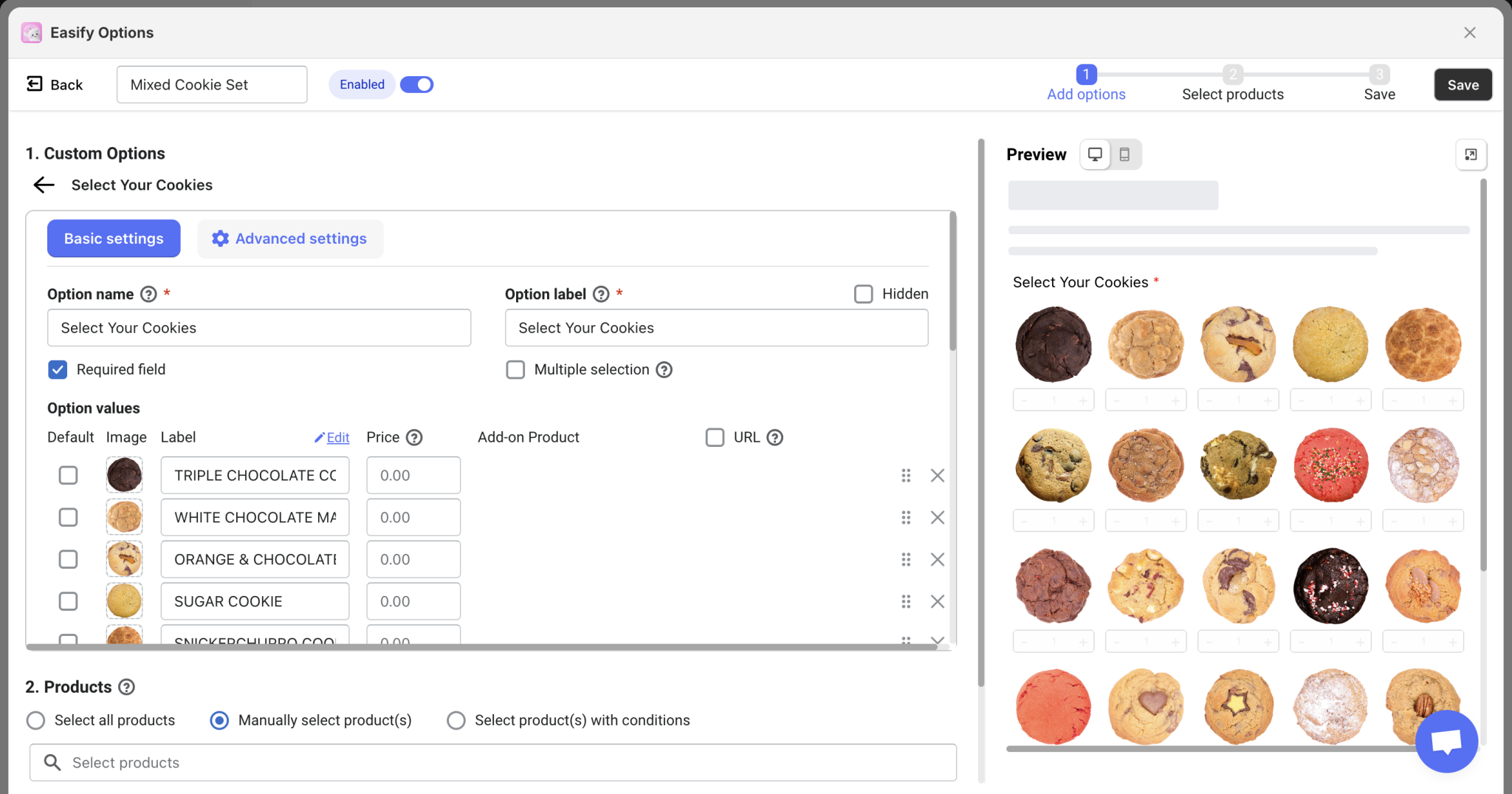Save the Mixed Cookie Set configuration
The image size is (1512, 794).
1462,84
